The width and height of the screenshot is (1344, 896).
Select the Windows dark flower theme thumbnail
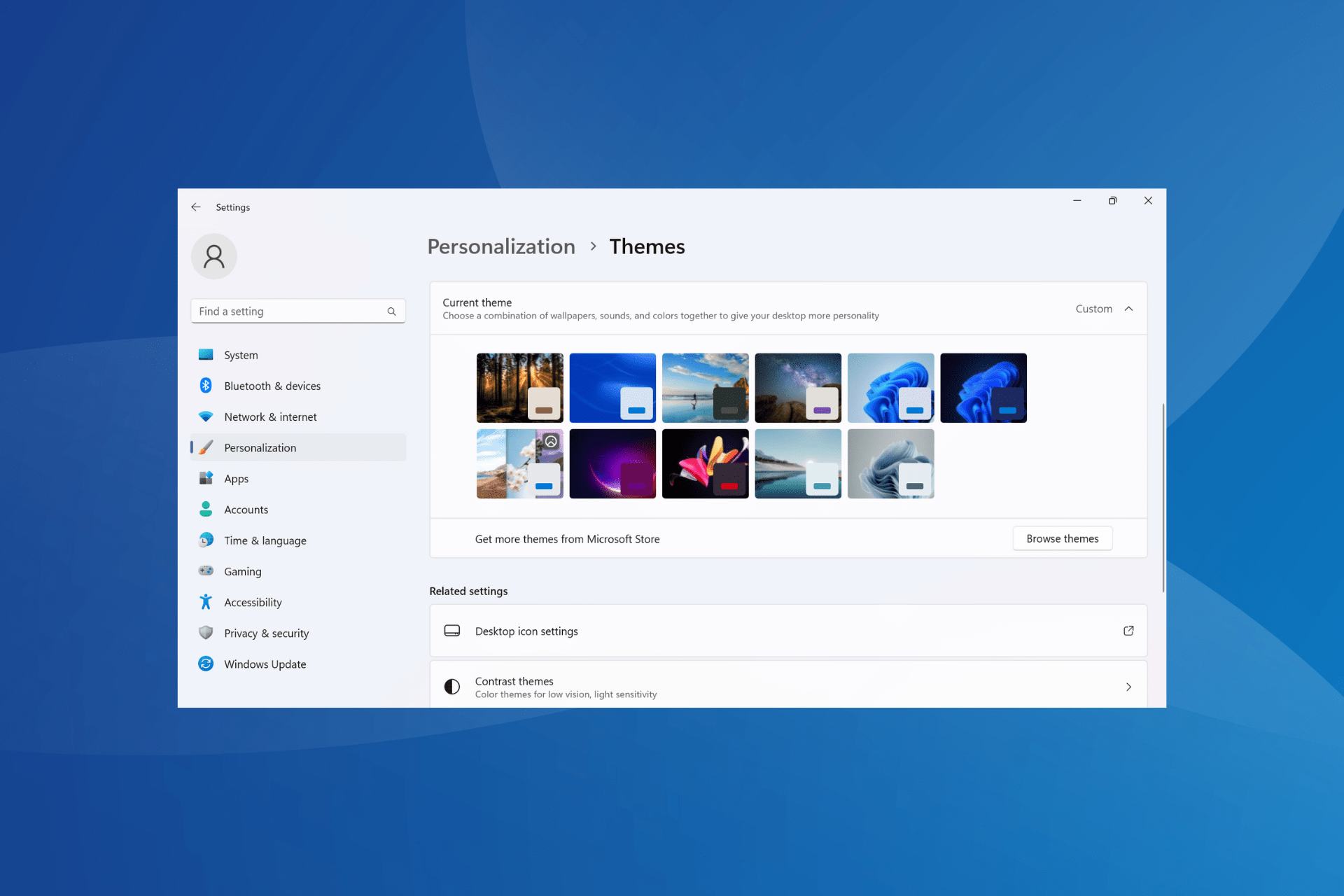705,463
